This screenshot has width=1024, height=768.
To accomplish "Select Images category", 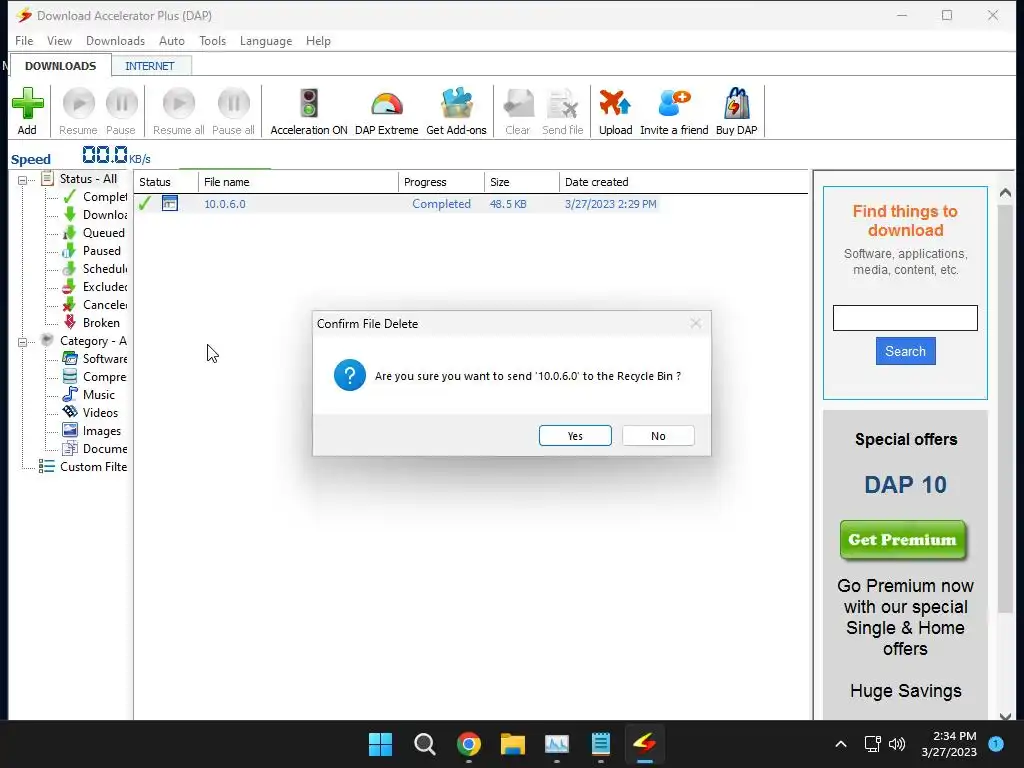I will pos(92,431).
